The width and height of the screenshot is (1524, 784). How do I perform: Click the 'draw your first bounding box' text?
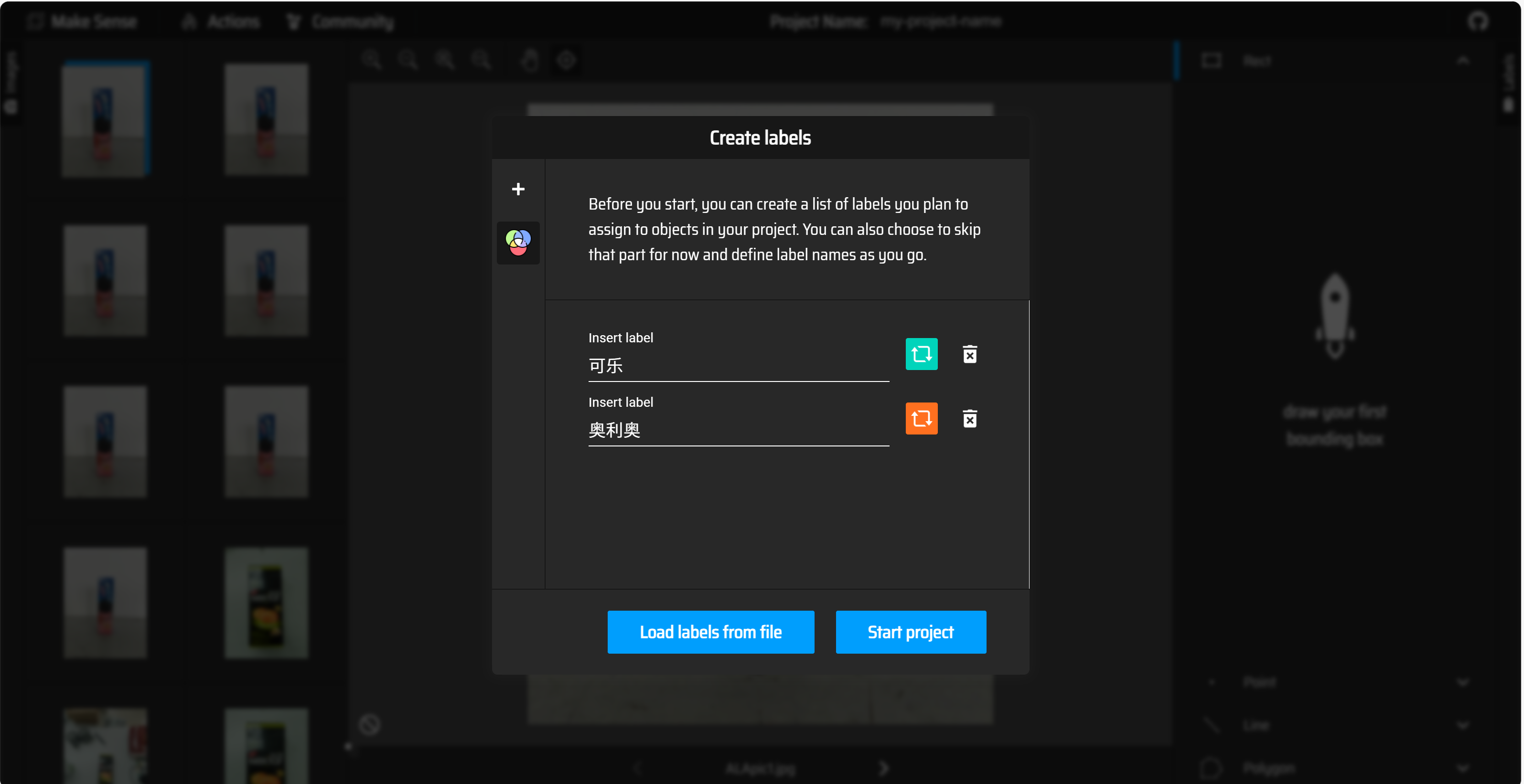(x=1335, y=425)
